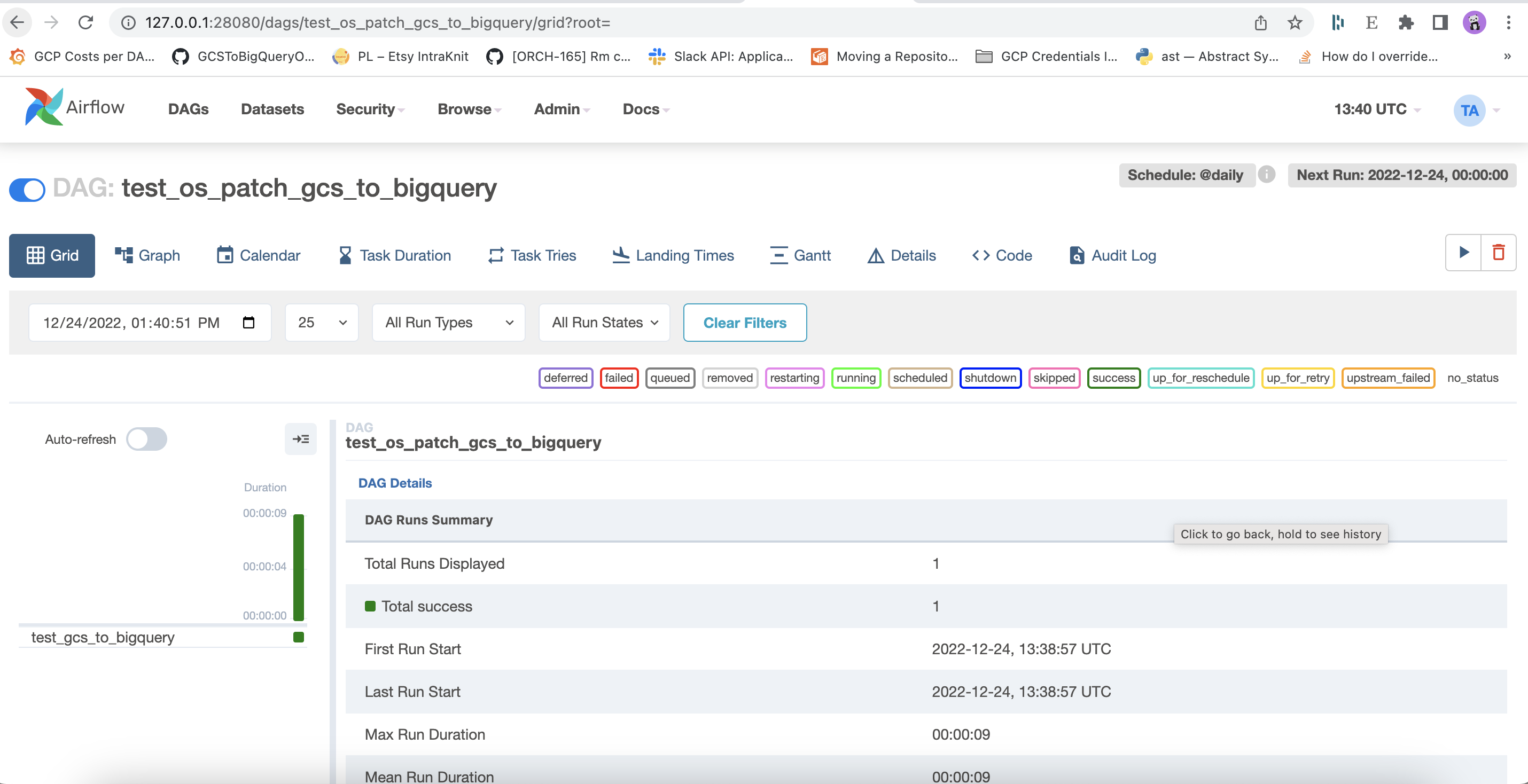The image size is (1528, 784).
Task: Switch to the Graph view tab
Action: point(147,256)
